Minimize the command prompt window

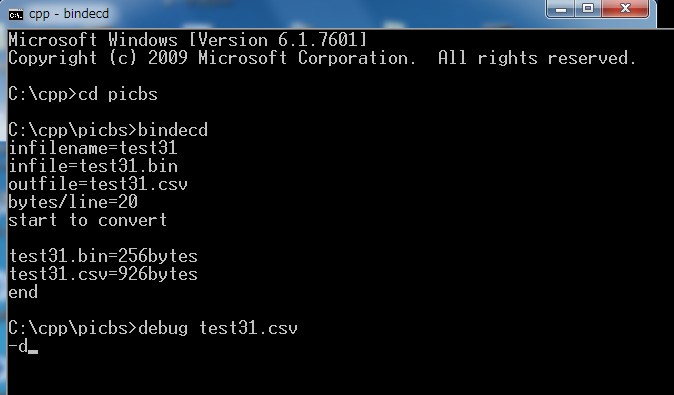[561, 9]
